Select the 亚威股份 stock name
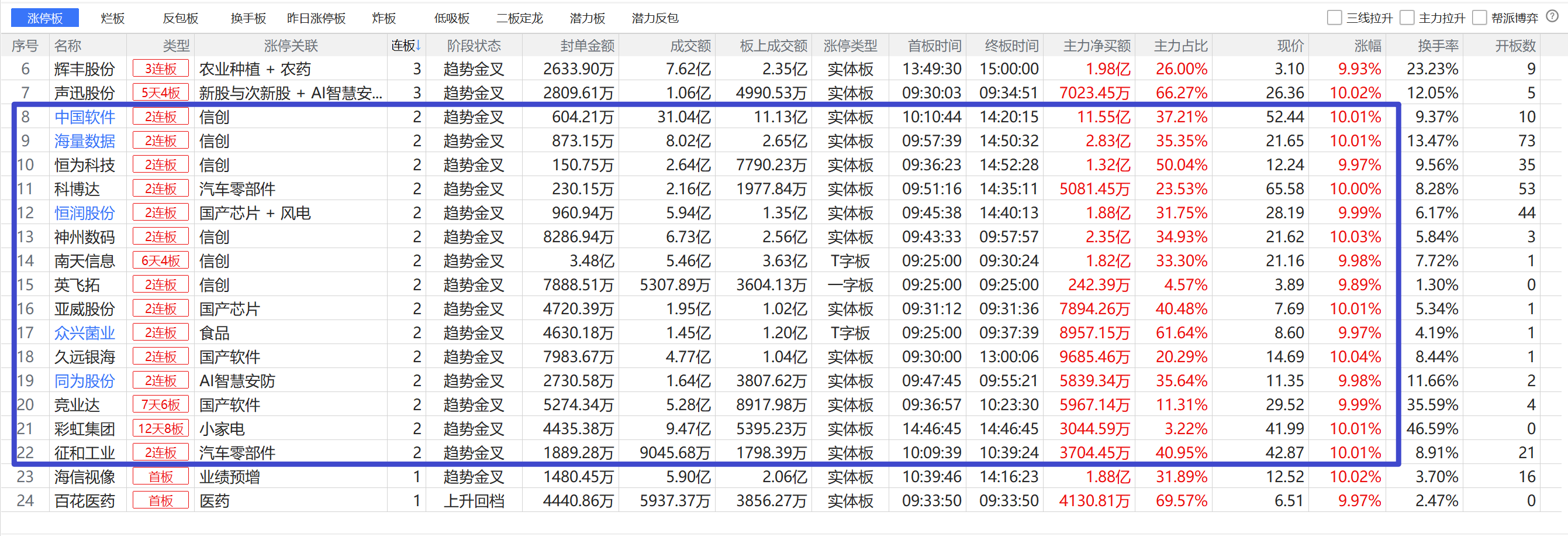The height and width of the screenshot is (536, 1568). click(x=85, y=309)
